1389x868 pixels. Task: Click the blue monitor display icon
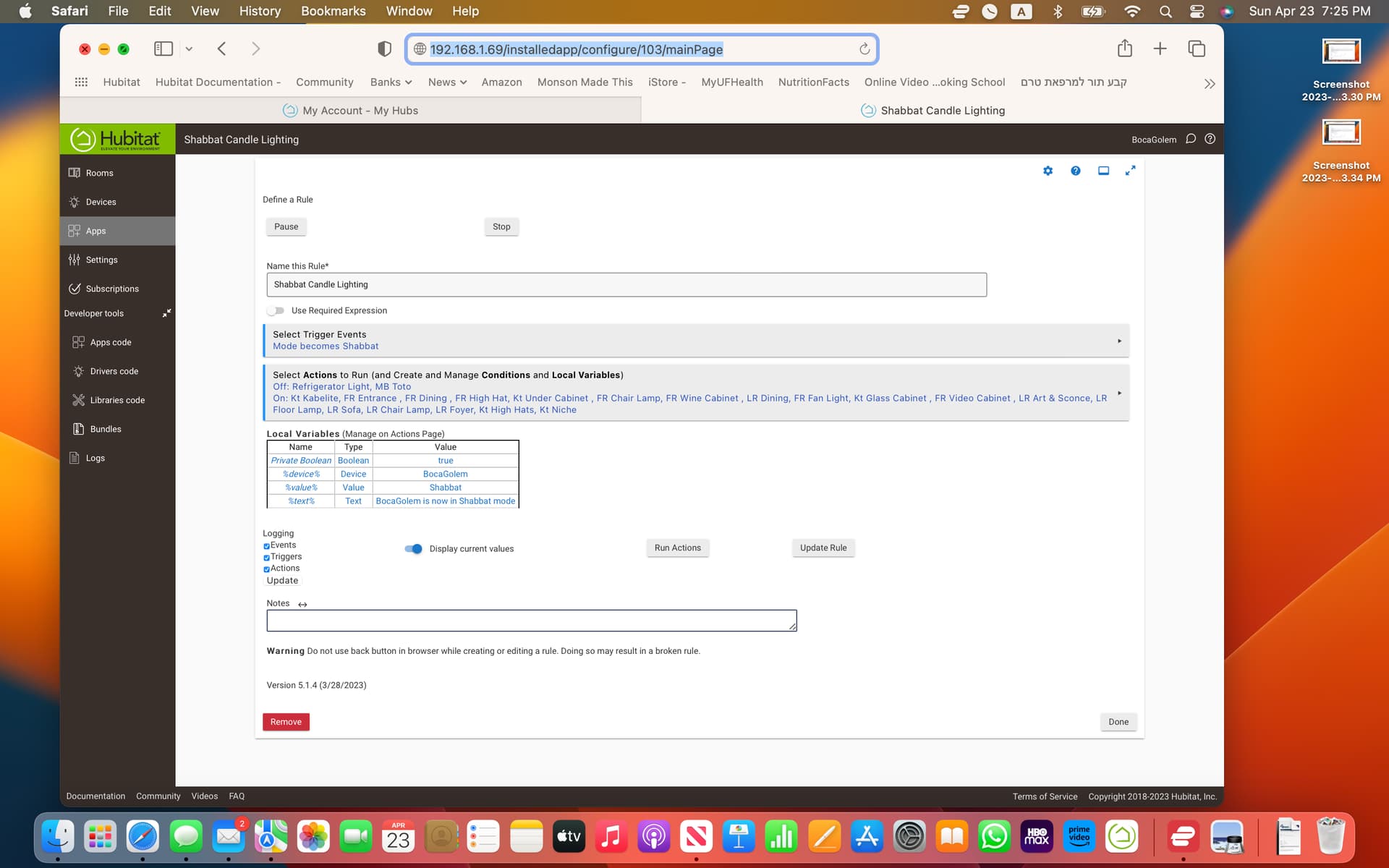point(1103,171)
